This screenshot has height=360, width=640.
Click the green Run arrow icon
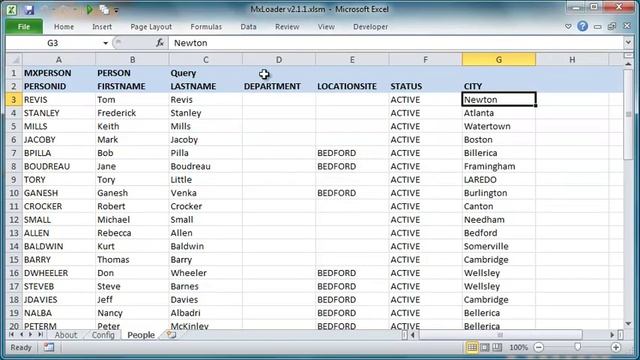click(x=89, y=9)
